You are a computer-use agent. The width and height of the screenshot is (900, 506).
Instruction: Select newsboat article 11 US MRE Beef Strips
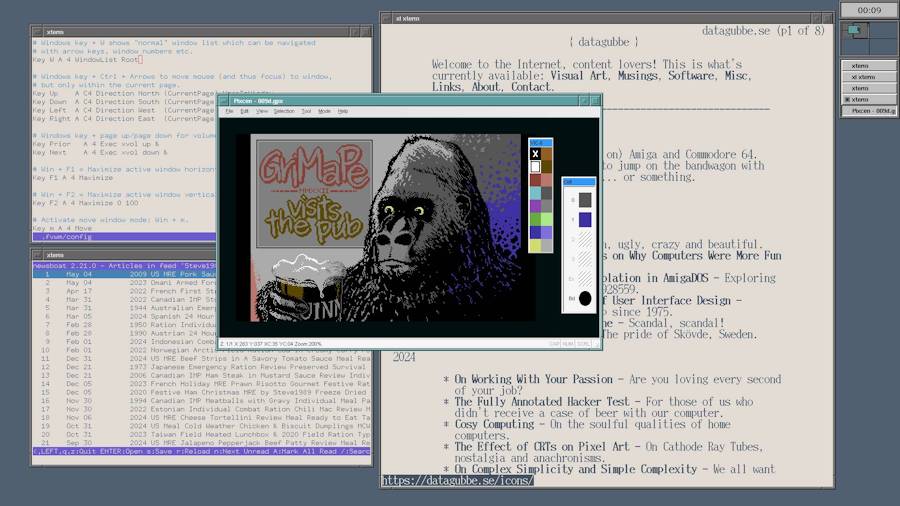(x=201, y=359)
